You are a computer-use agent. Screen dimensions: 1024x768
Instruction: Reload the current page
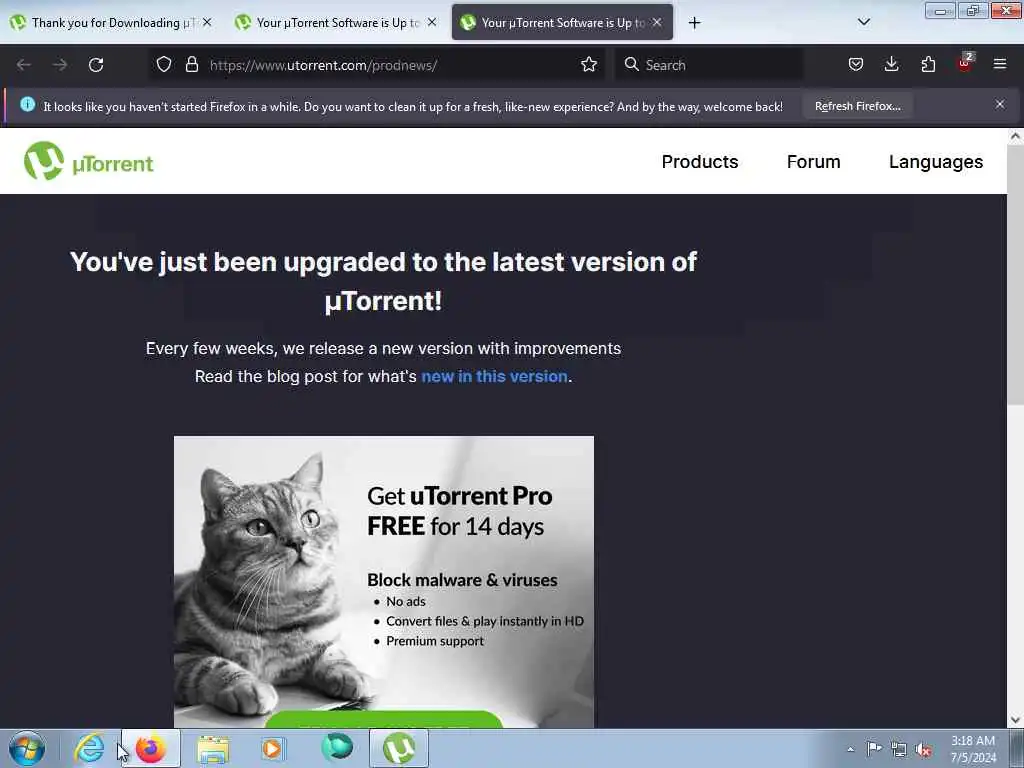point(96,65)
